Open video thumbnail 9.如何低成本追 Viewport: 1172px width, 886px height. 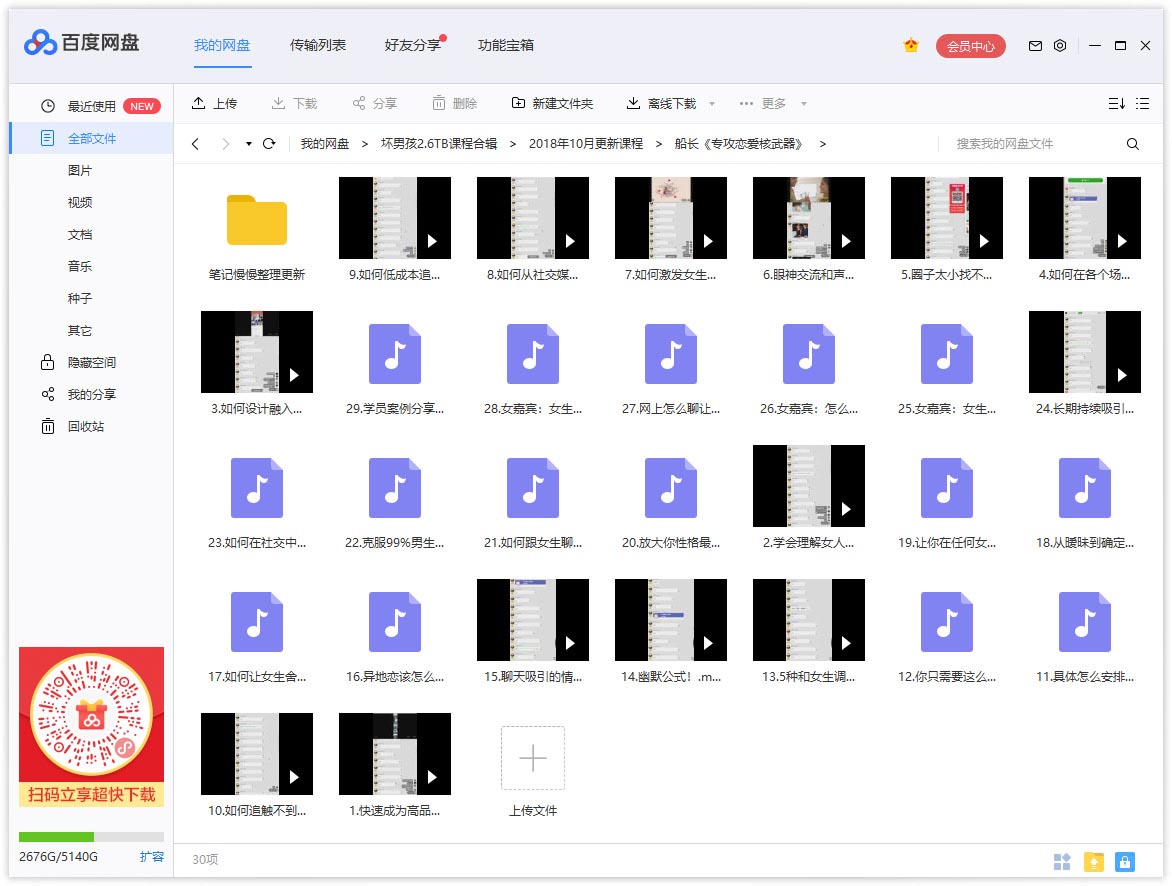tap(395, 218)
